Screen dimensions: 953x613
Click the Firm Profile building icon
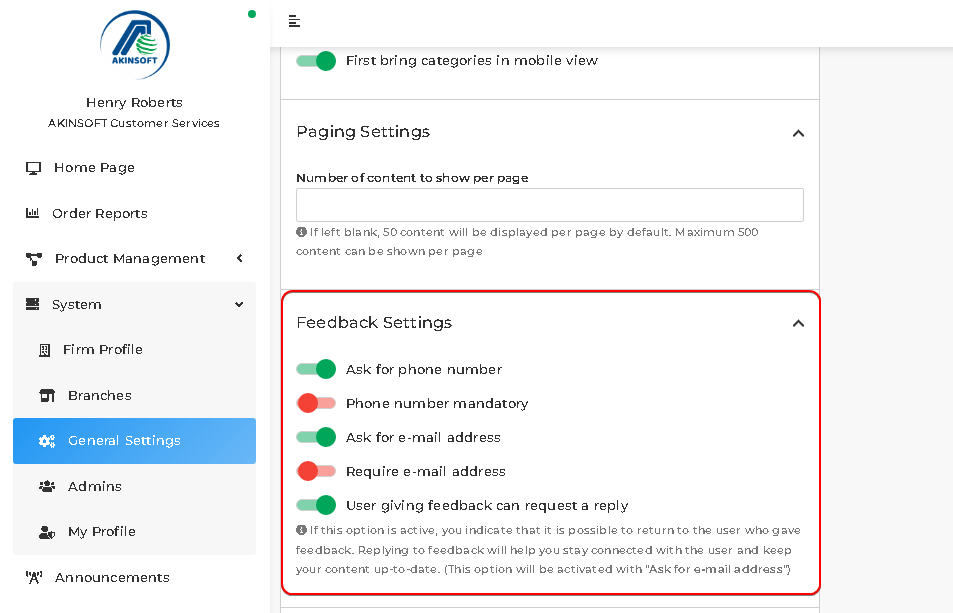(44, 350)
